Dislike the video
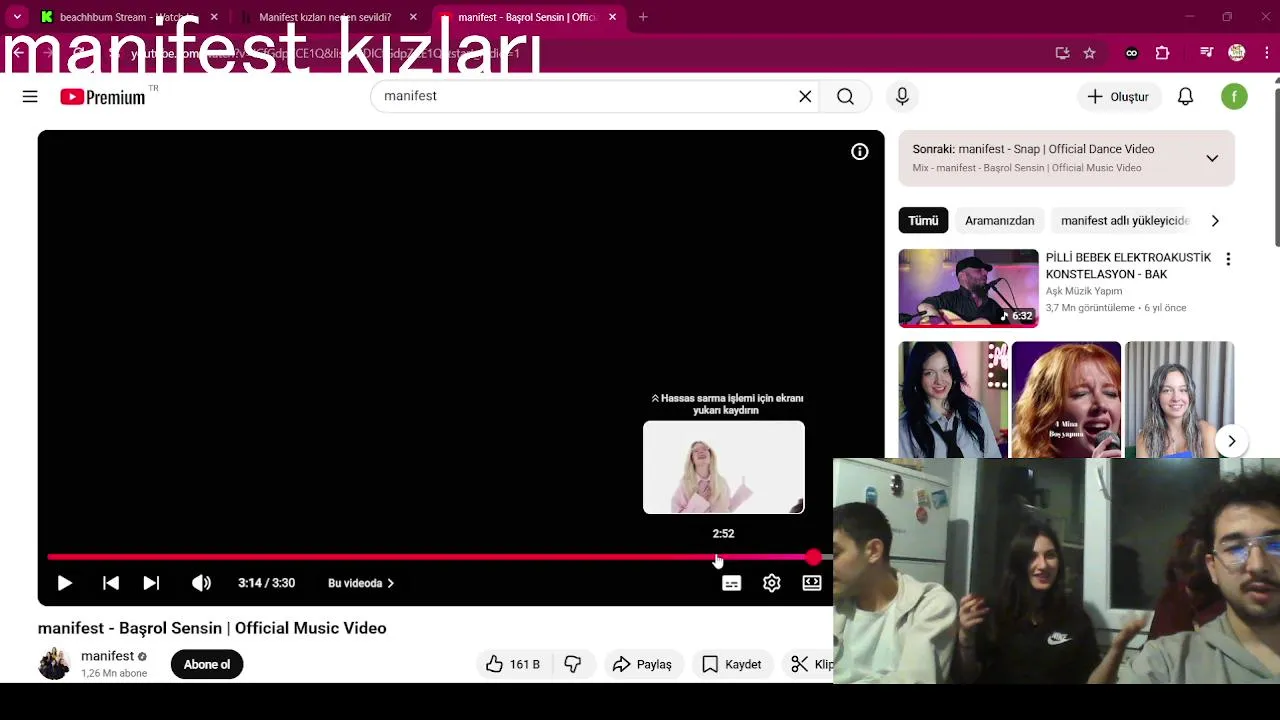This screenshot has height=720, width=1280. pos(573,664)
